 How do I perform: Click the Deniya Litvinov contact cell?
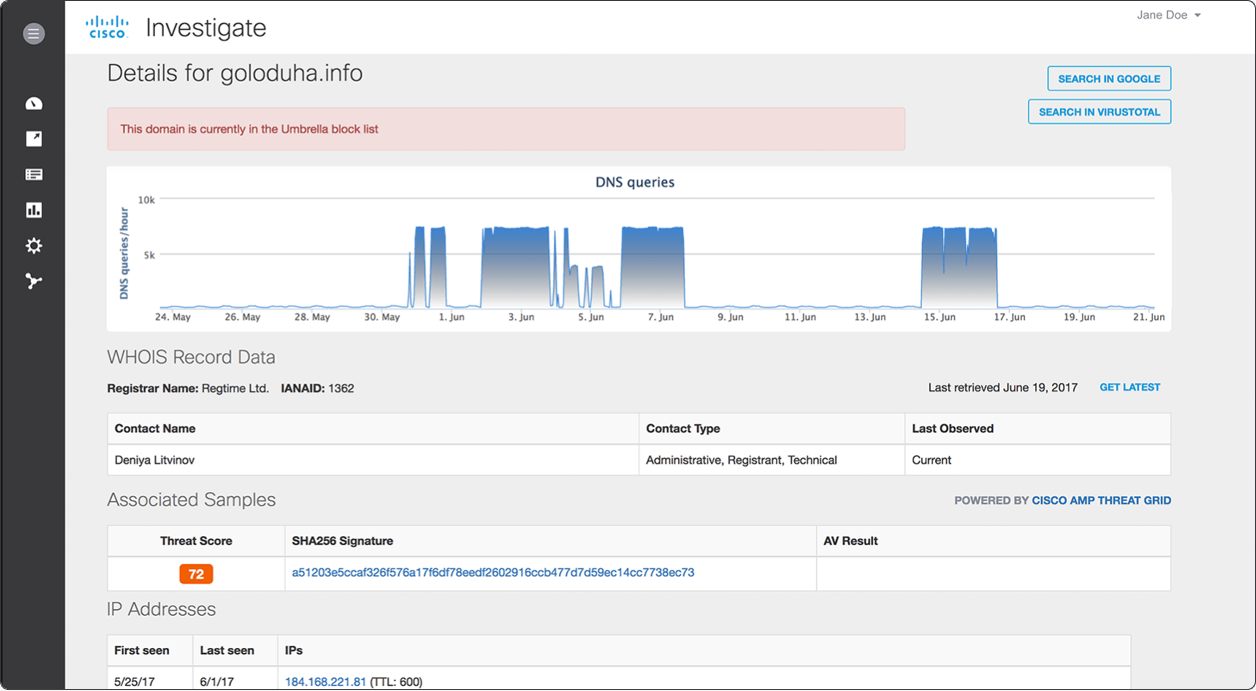coord(373,460)
